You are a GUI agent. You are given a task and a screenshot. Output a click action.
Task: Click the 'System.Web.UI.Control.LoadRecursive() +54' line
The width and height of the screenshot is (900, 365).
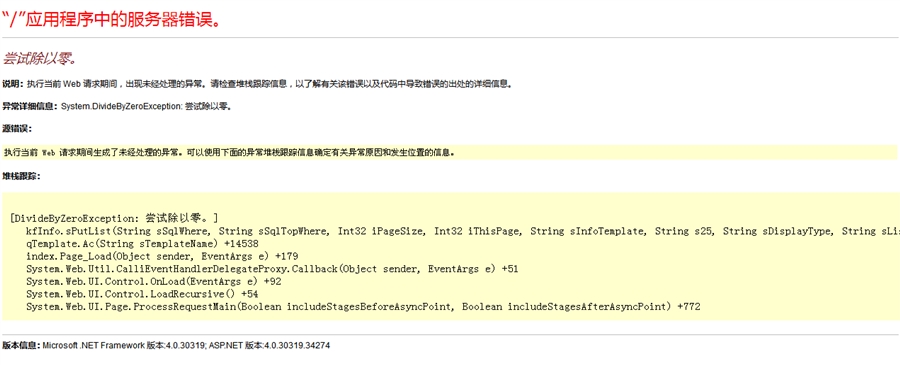click(x=143, y=294)
